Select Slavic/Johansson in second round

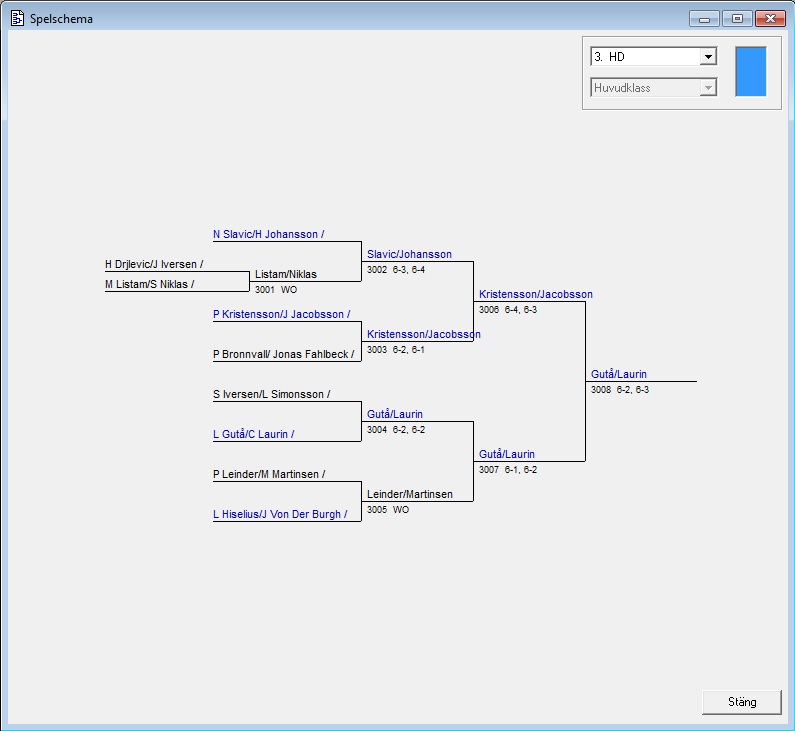409,255
